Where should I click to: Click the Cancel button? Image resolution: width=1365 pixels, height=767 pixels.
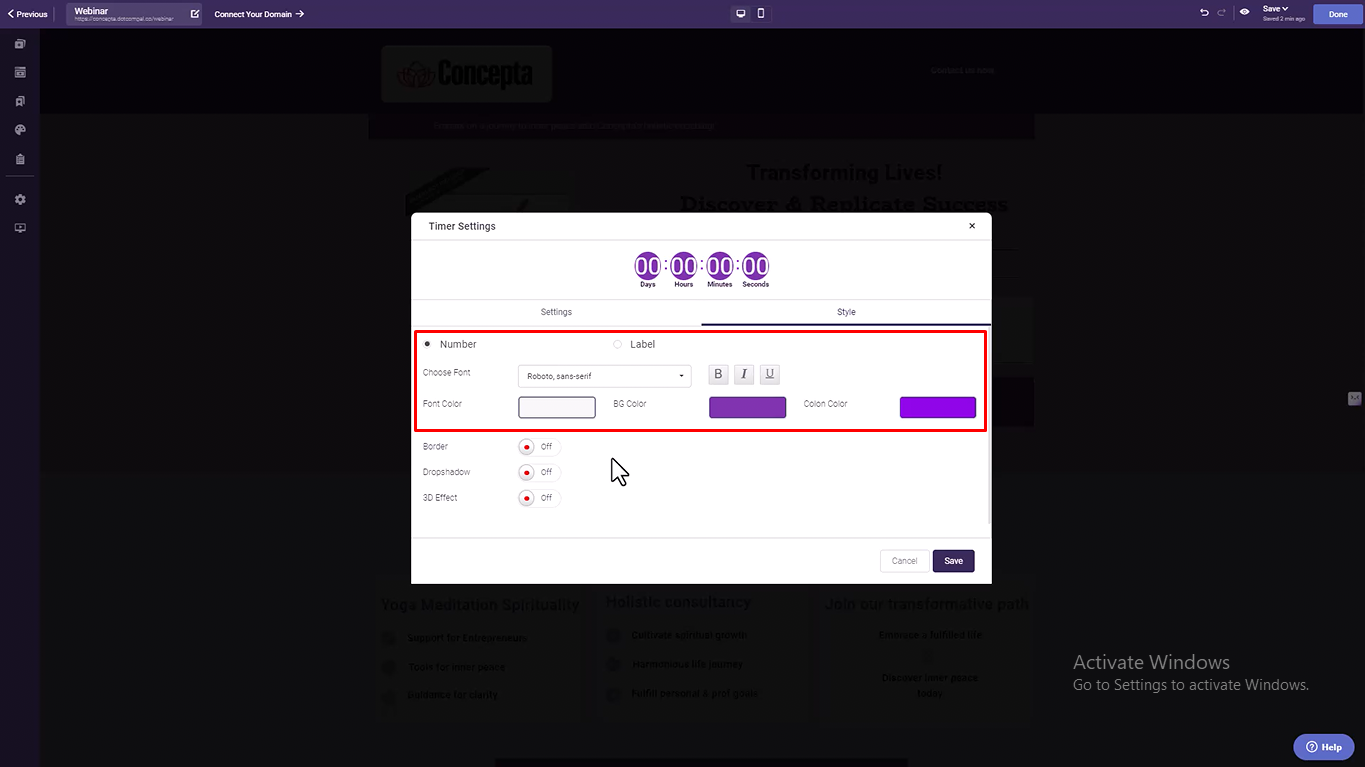[904, 561]
